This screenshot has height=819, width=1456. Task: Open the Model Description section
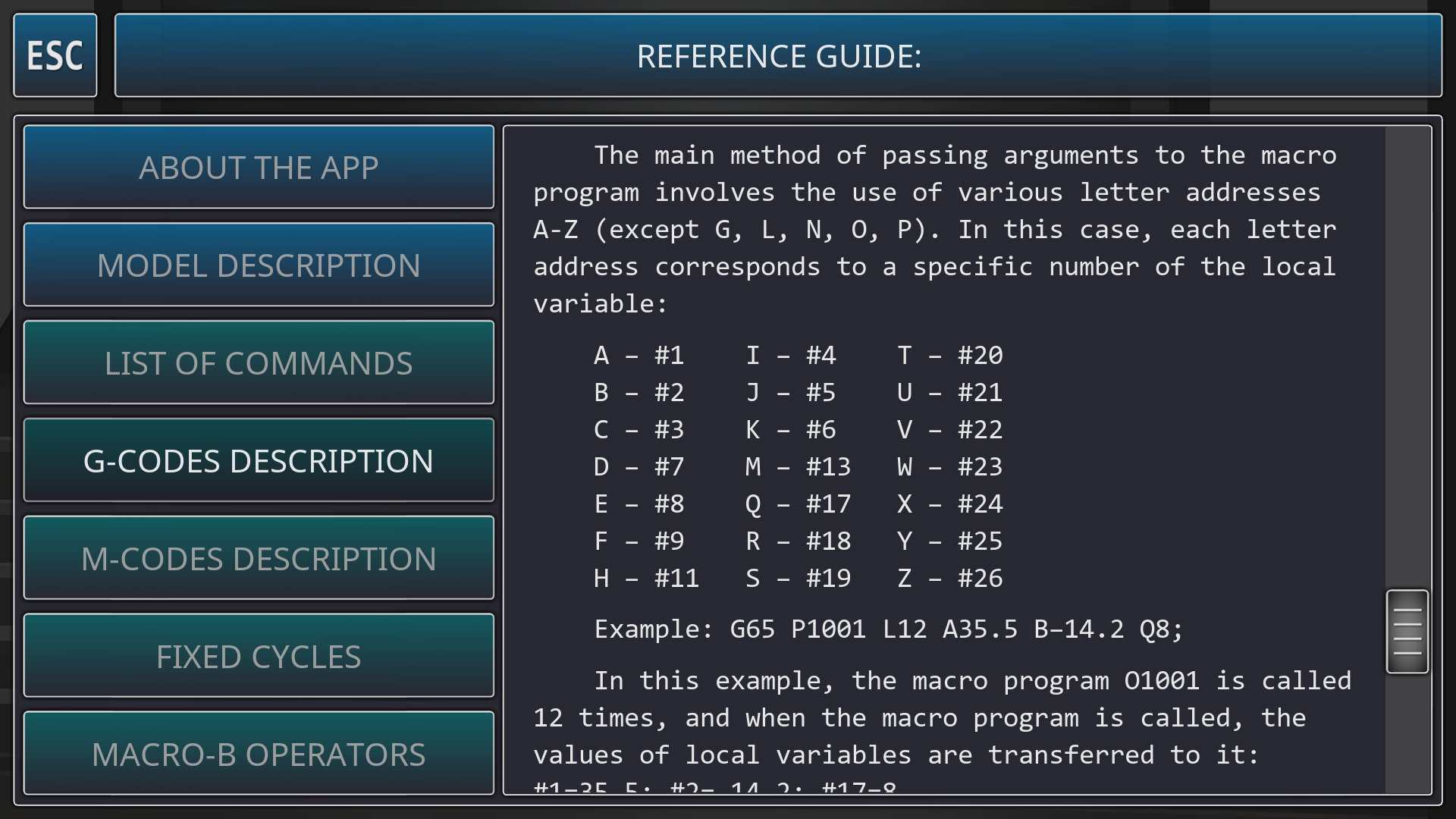(259, 265)
